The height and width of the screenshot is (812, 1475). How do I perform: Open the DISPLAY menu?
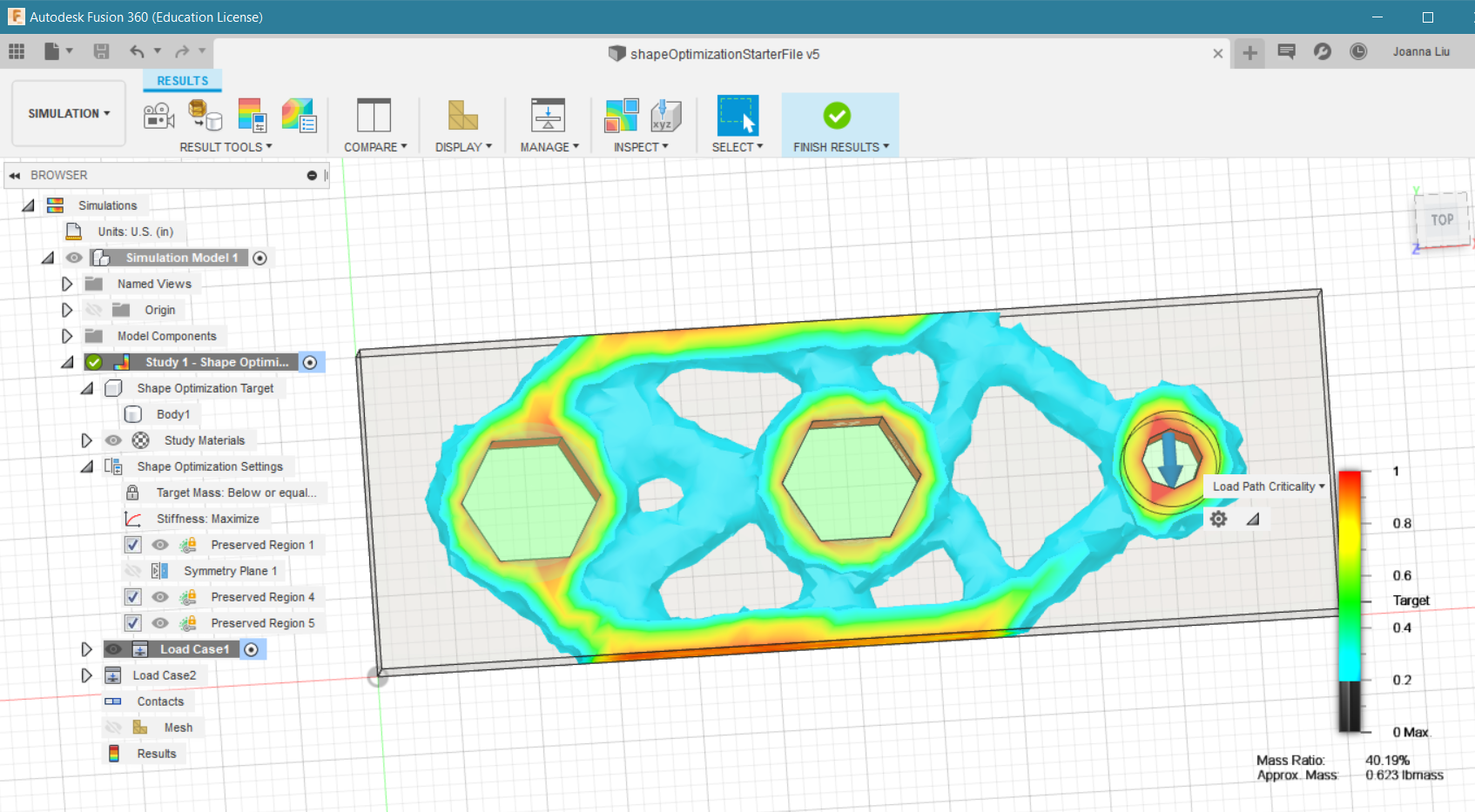(463, 147)
